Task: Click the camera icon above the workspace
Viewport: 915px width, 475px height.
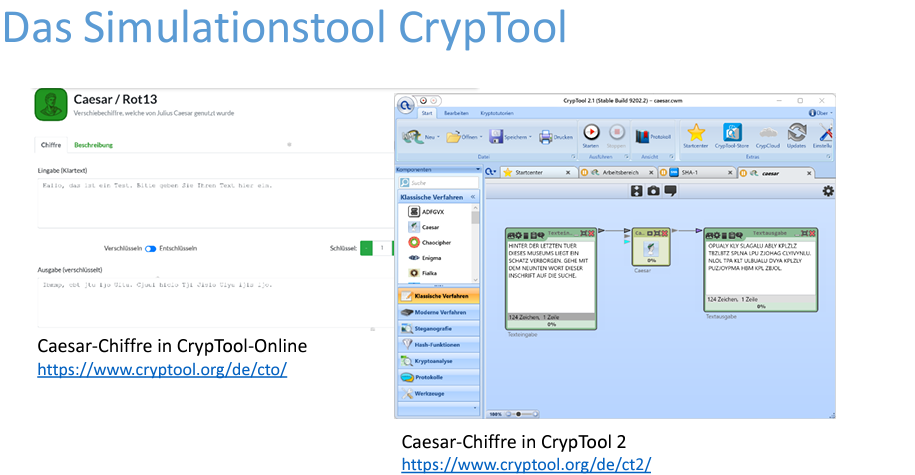Action: pyautogui.click(x=652, y=191)
